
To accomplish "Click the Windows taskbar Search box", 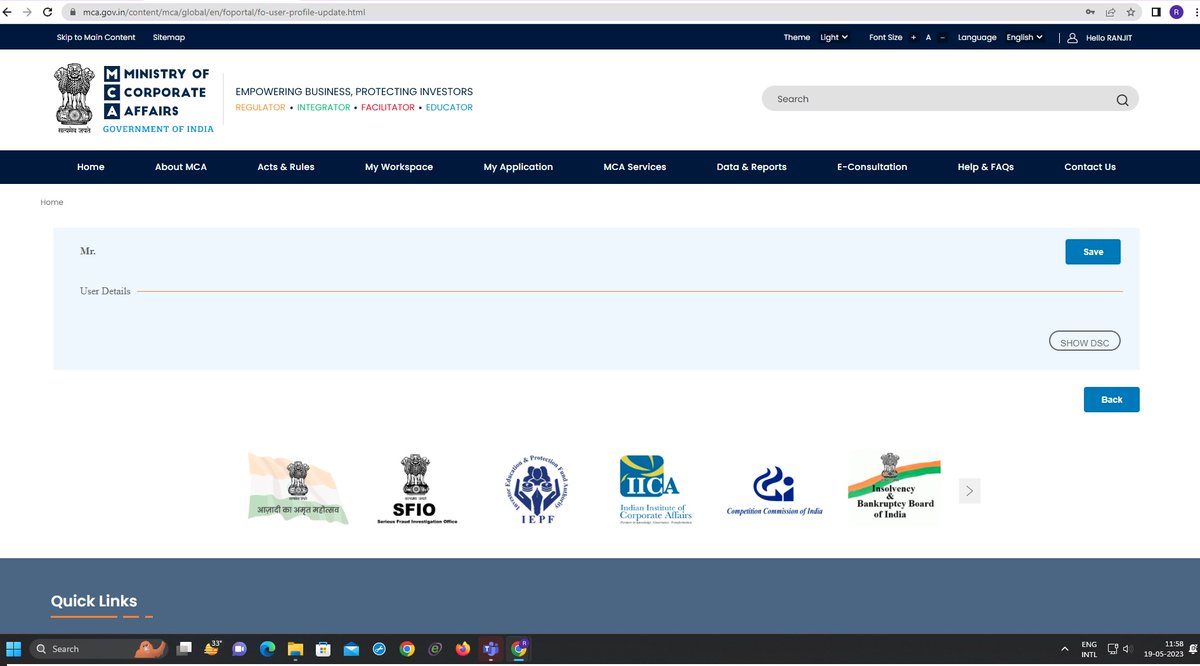I will [x=97, y=649].
